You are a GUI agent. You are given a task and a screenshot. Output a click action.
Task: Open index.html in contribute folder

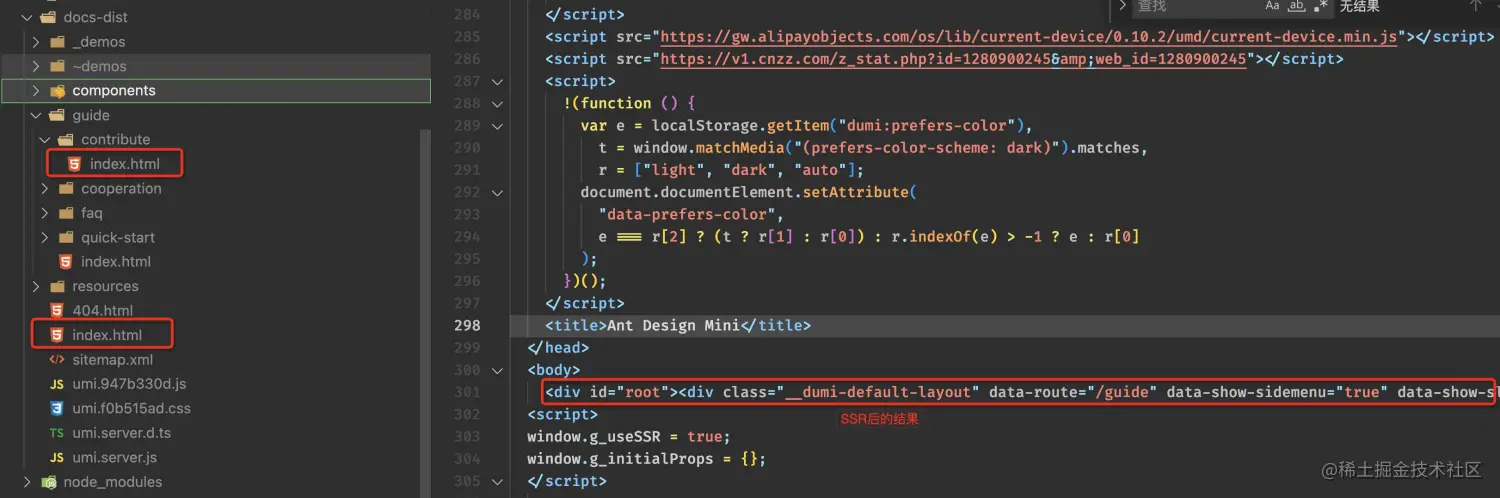pos(125,164)
